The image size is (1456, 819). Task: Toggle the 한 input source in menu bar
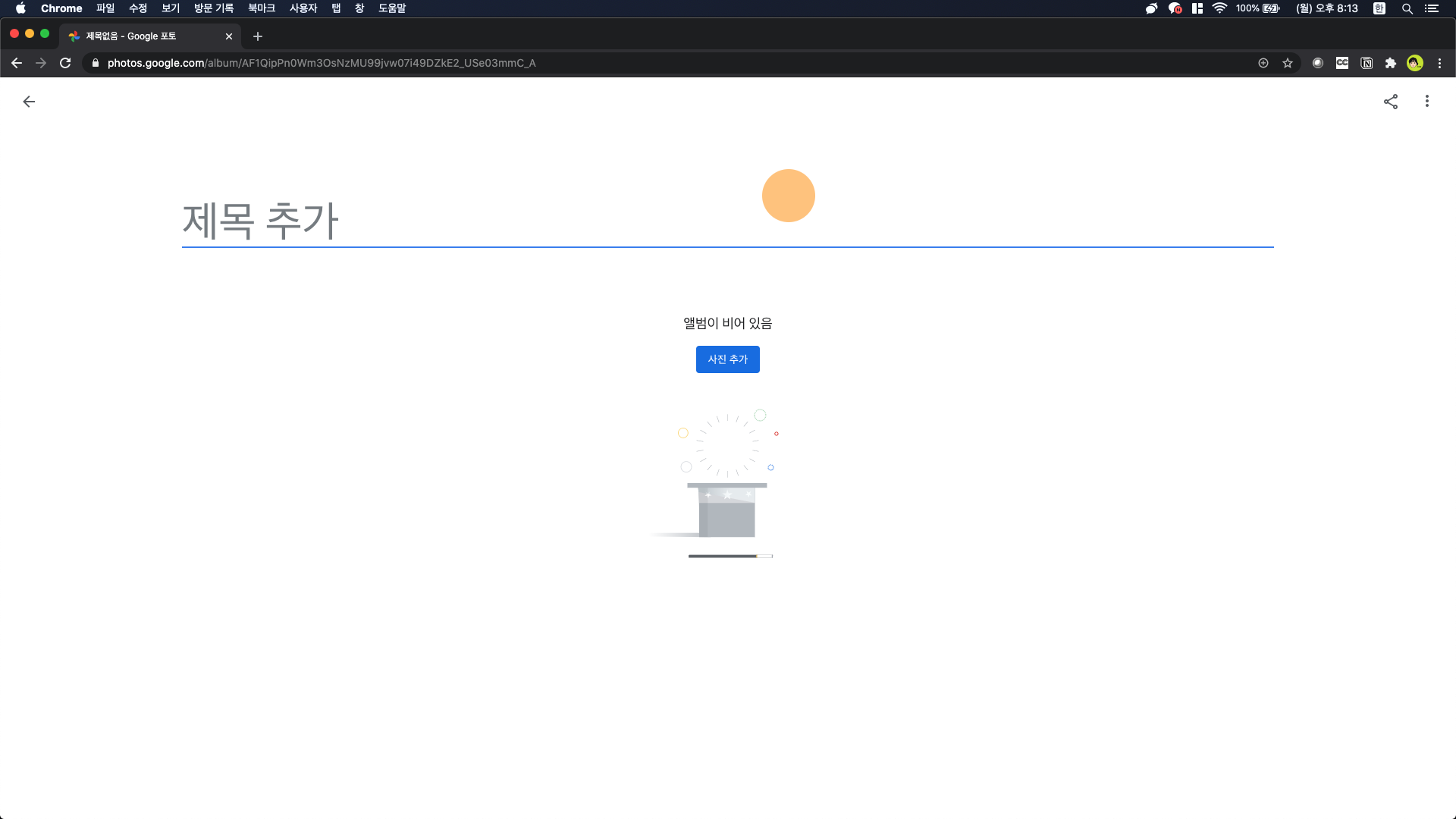[x=1379, y=8]
